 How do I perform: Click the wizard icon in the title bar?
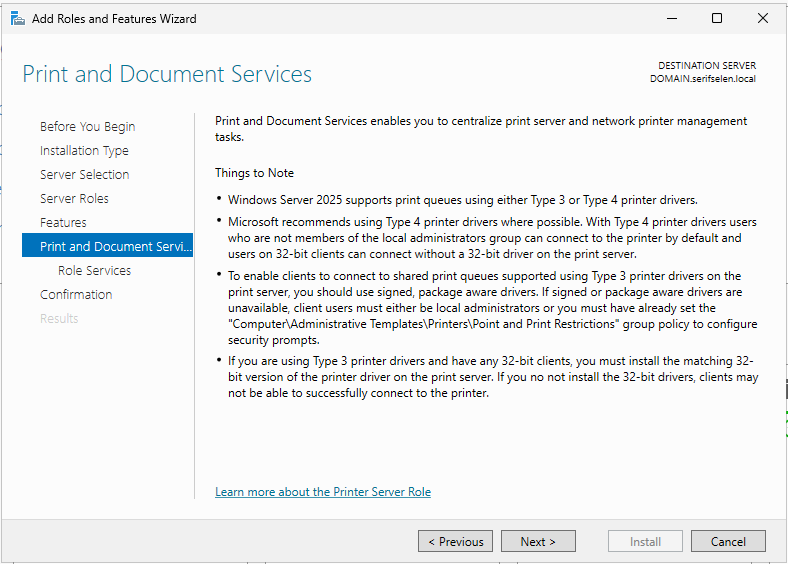18,18
